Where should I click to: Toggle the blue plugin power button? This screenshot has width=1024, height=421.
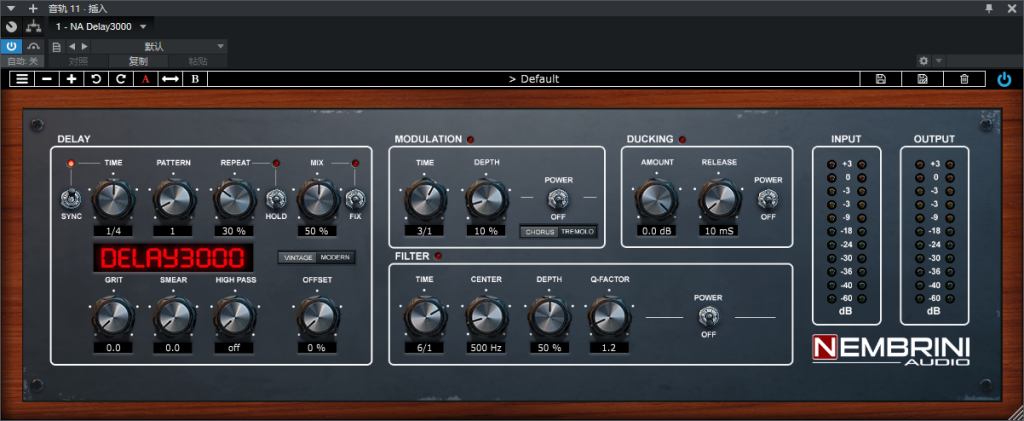click(1004, 79)
